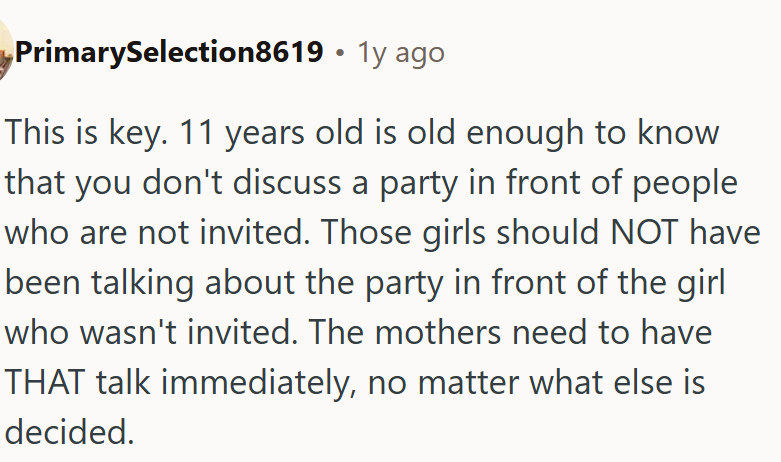Click the sentence "This is key."

point(80,134)
